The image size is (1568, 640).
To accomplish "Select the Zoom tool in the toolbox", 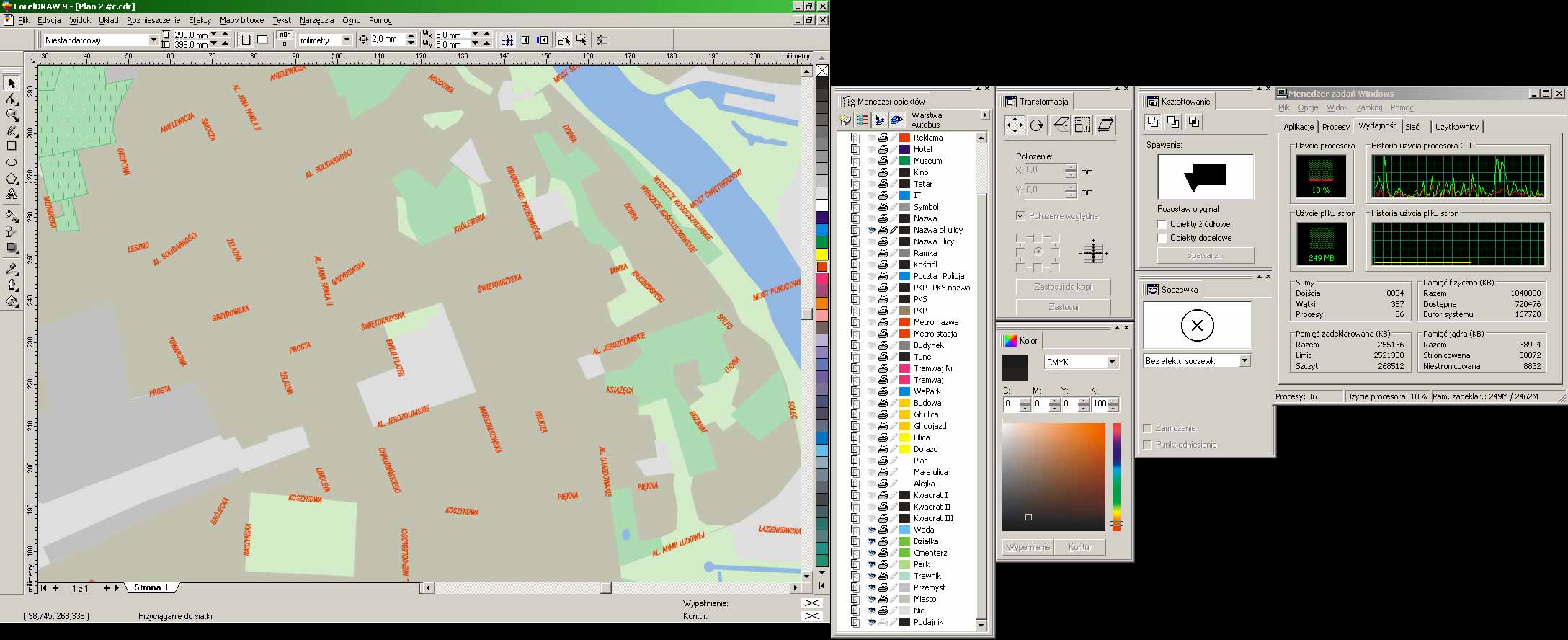I will [x=12, y=115].
